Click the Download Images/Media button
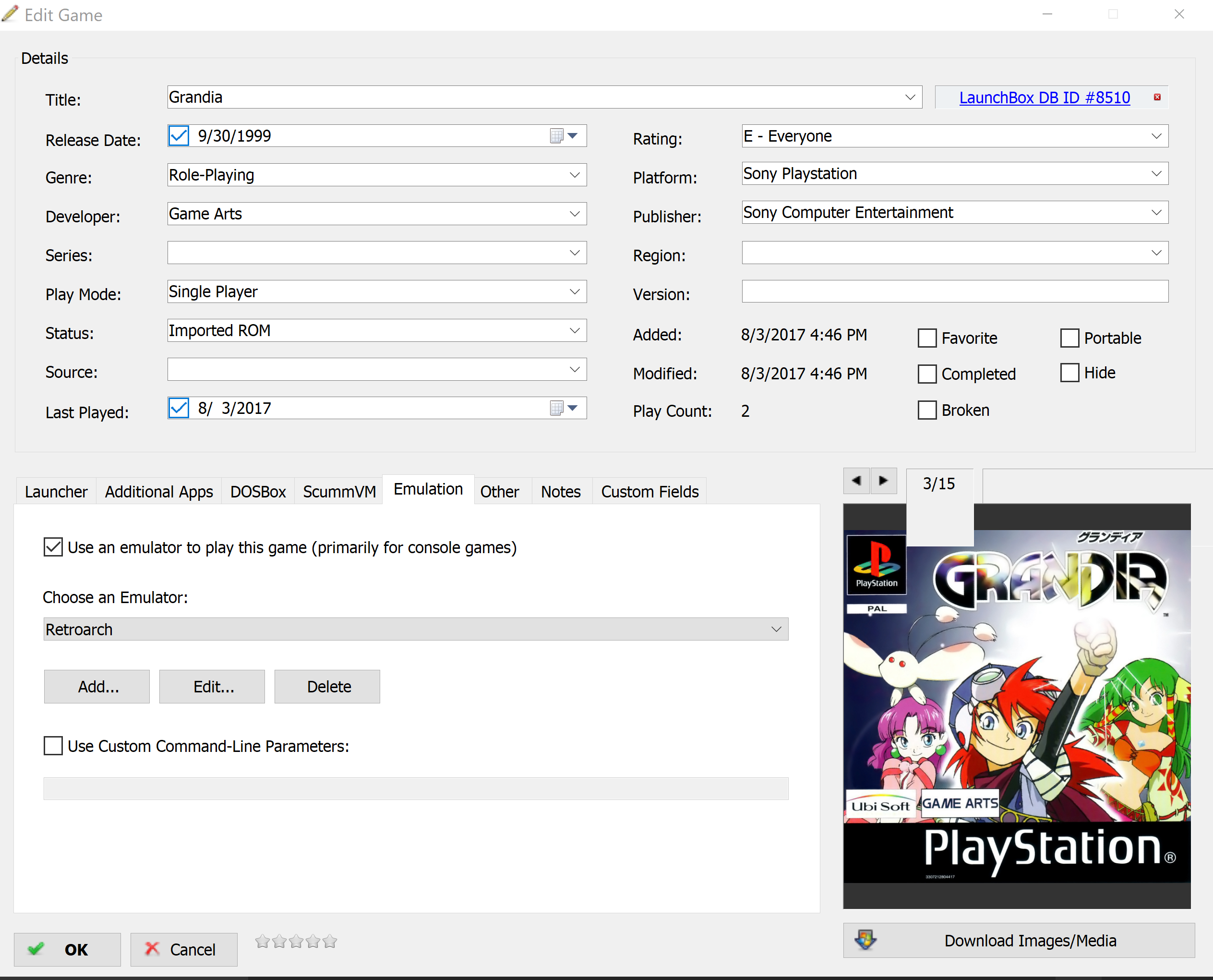Image resolution: width=1213 pixels, height=980 pixels. pyautogui.click(x=1019, y=941)
